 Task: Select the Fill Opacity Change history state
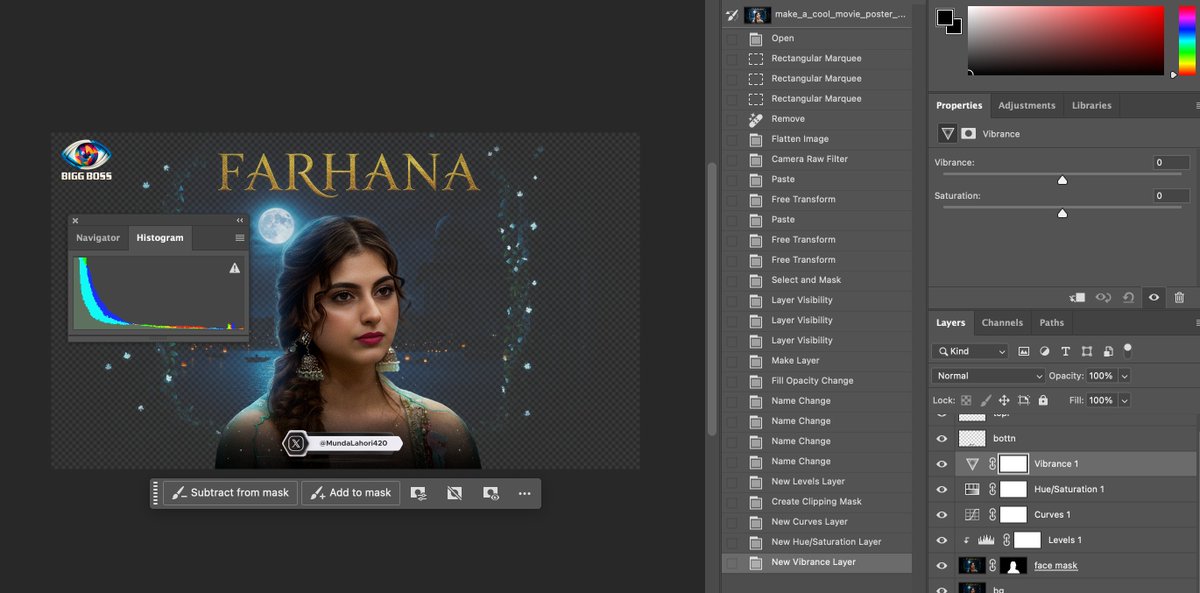pos(816,381)
